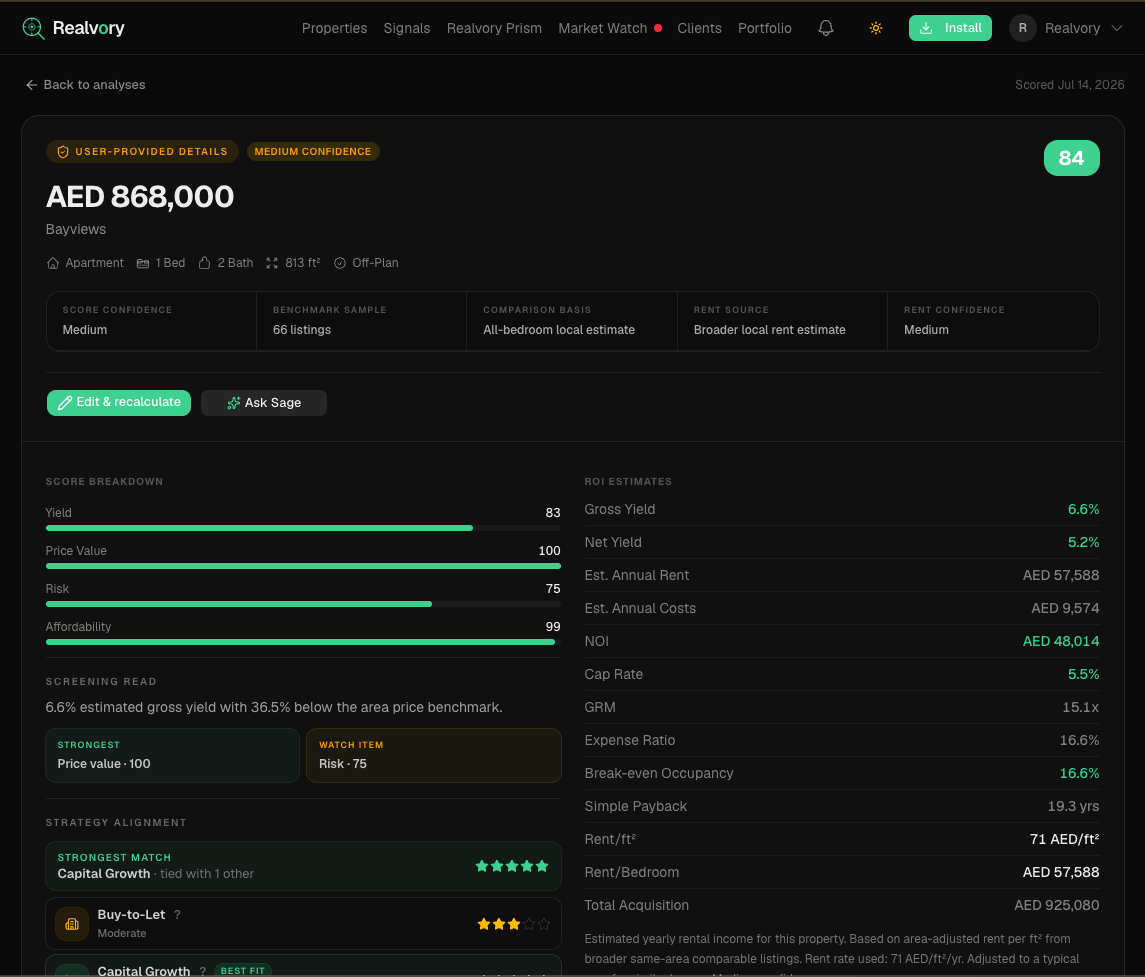
Task: Click the Scored Jul 14, 2026 date
Action: pos(1069,85)
